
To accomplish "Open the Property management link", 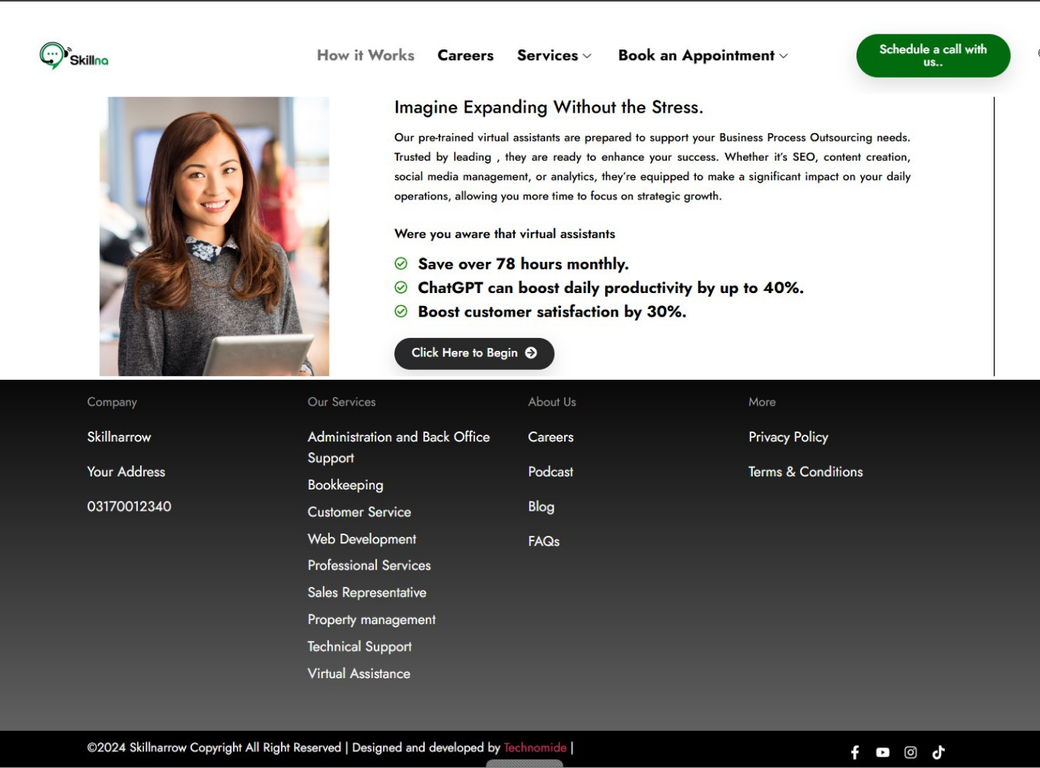I will tap(371, 619).
